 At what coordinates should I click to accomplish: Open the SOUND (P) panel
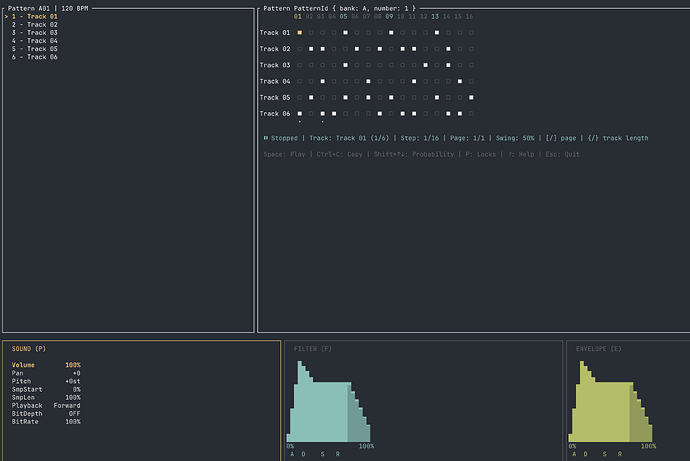click(29, 349)
